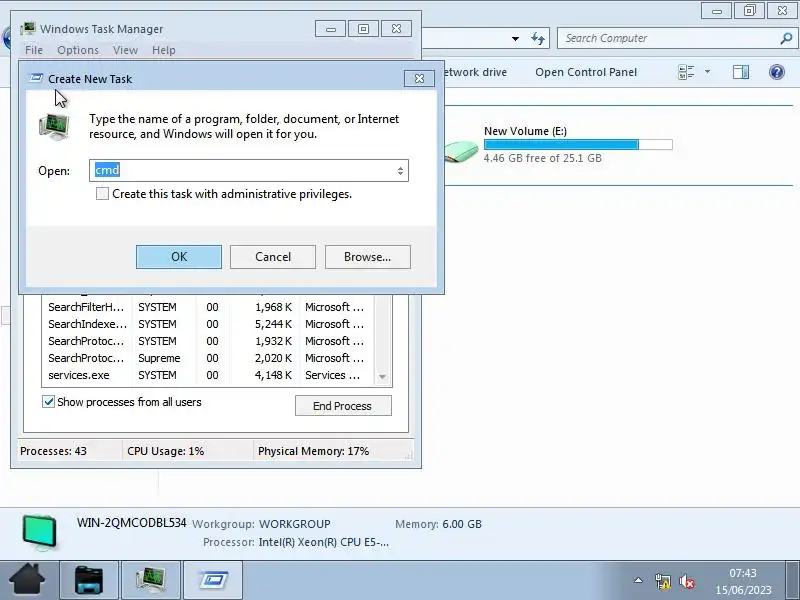This screenshot has height=600, width=800.
Task: Select the SearchProtoc... row owned by Supreme
Action: [x=208, y=358]
